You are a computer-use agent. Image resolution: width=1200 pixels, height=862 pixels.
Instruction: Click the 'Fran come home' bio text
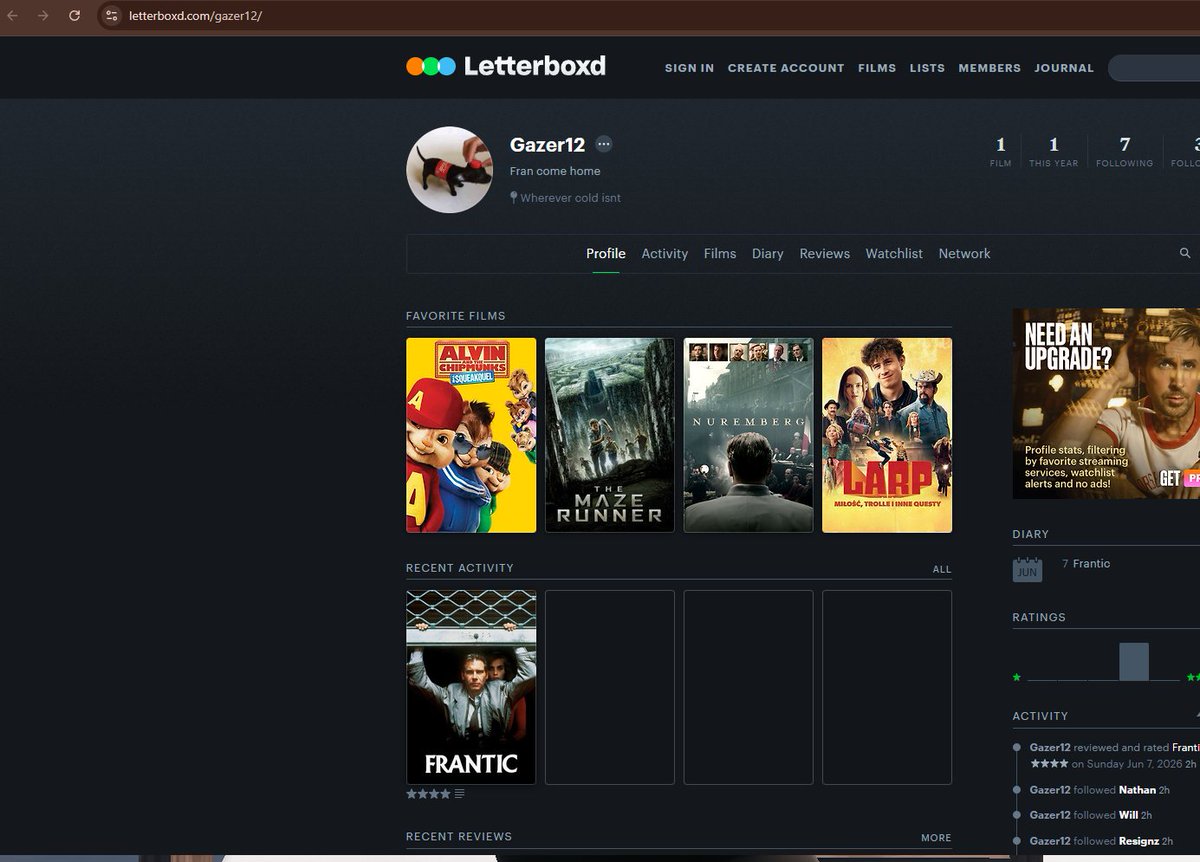(555, 171)
